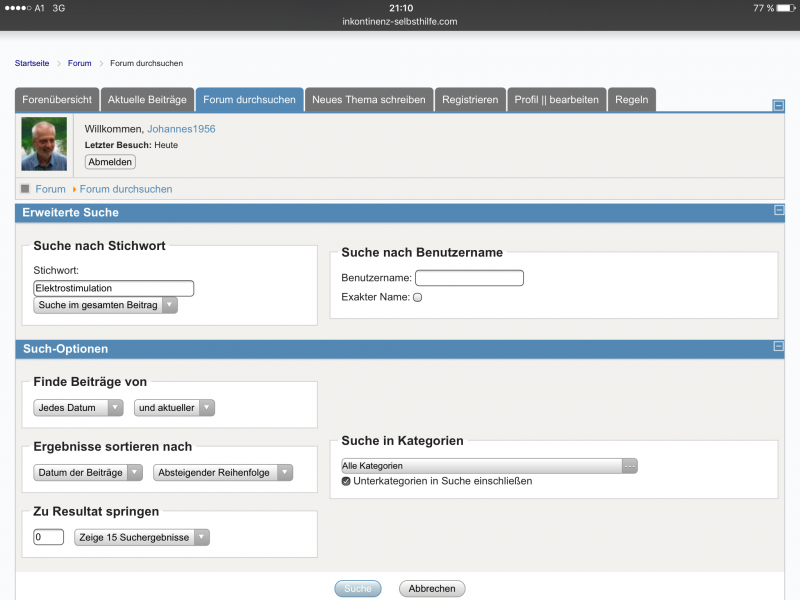The width and height of the screenshot is (800, 600).
Task: Click the Abbrechen button
Action: (x=432, y=589)
